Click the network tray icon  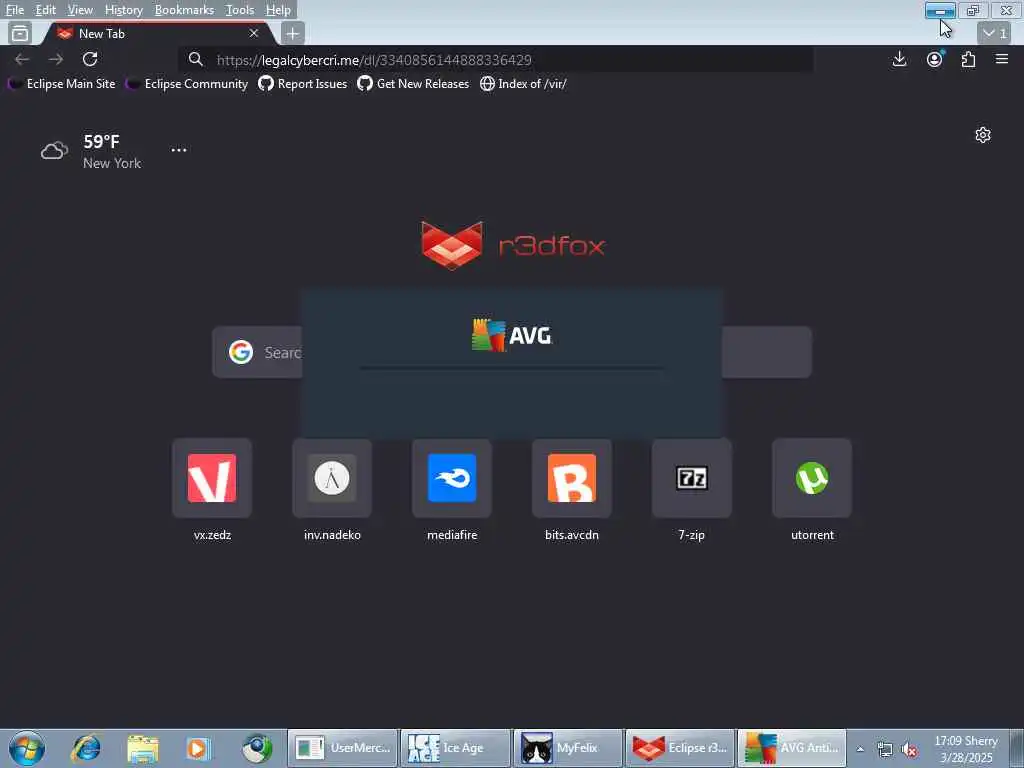pos(885,749)
